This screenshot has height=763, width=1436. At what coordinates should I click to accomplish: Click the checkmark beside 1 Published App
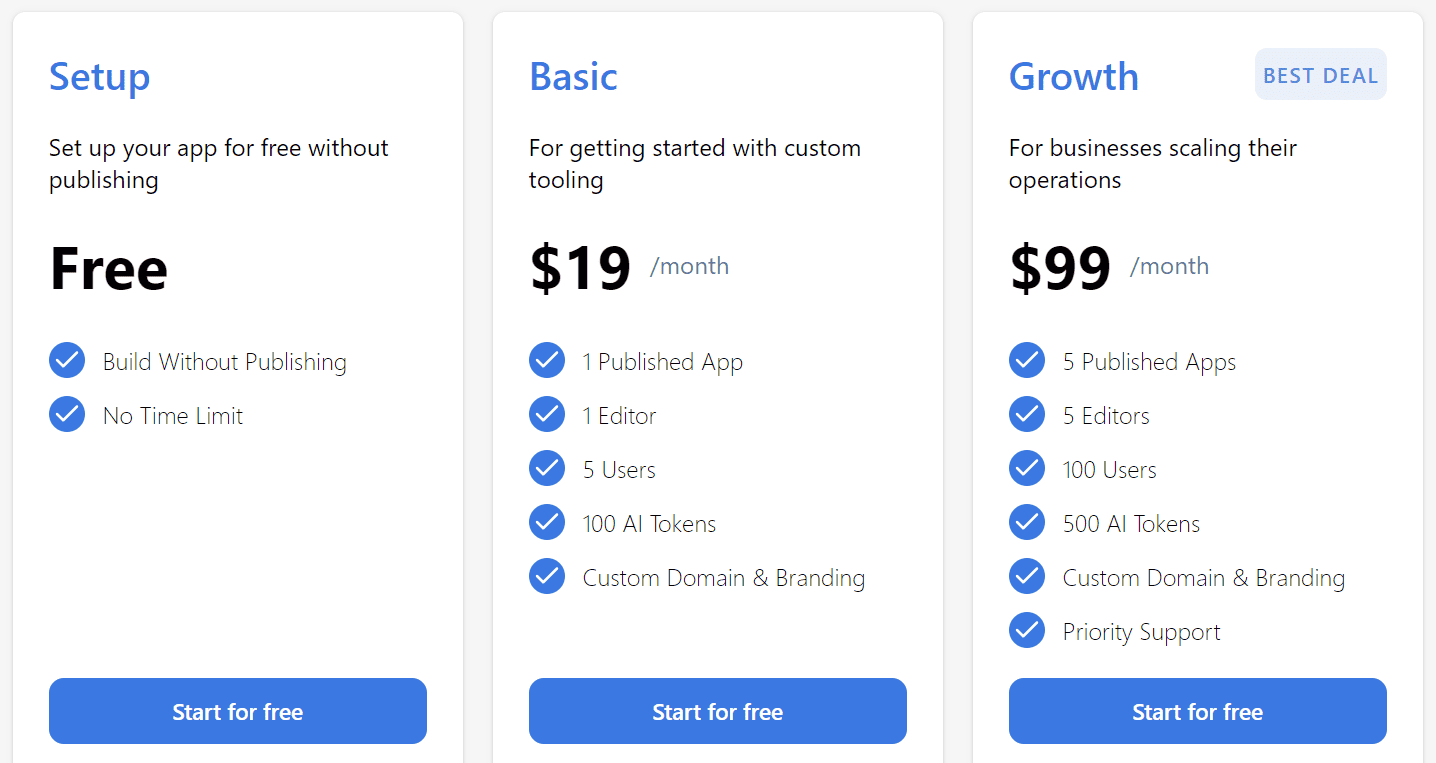point(547,360)
